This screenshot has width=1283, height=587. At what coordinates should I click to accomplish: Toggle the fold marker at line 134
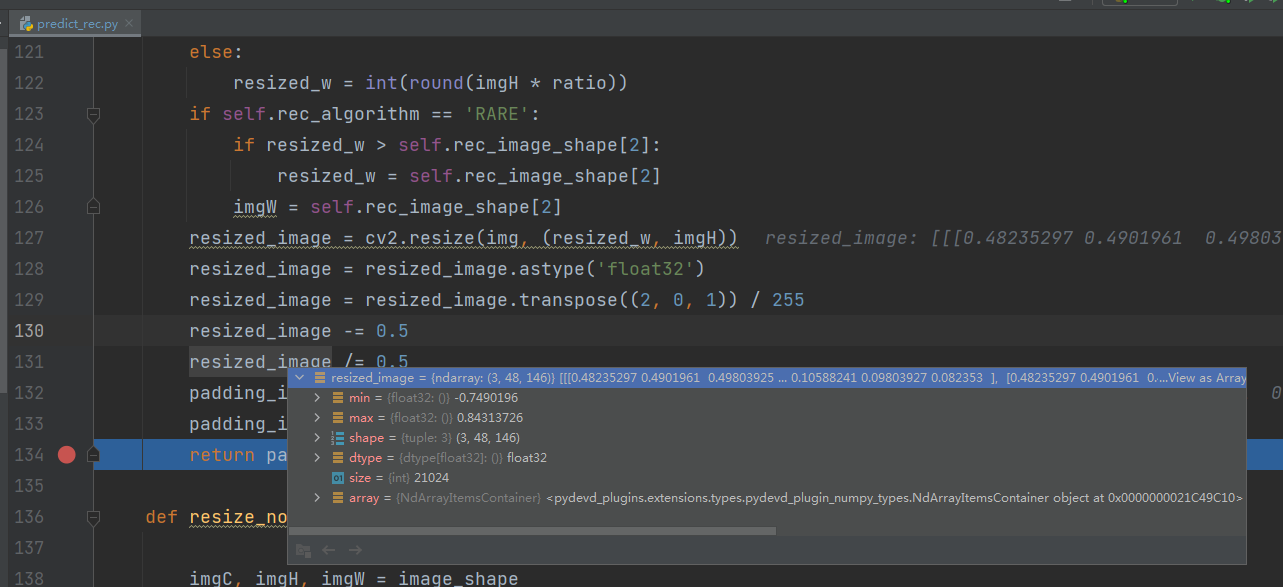pyautogui.click(x=94, y=455)
